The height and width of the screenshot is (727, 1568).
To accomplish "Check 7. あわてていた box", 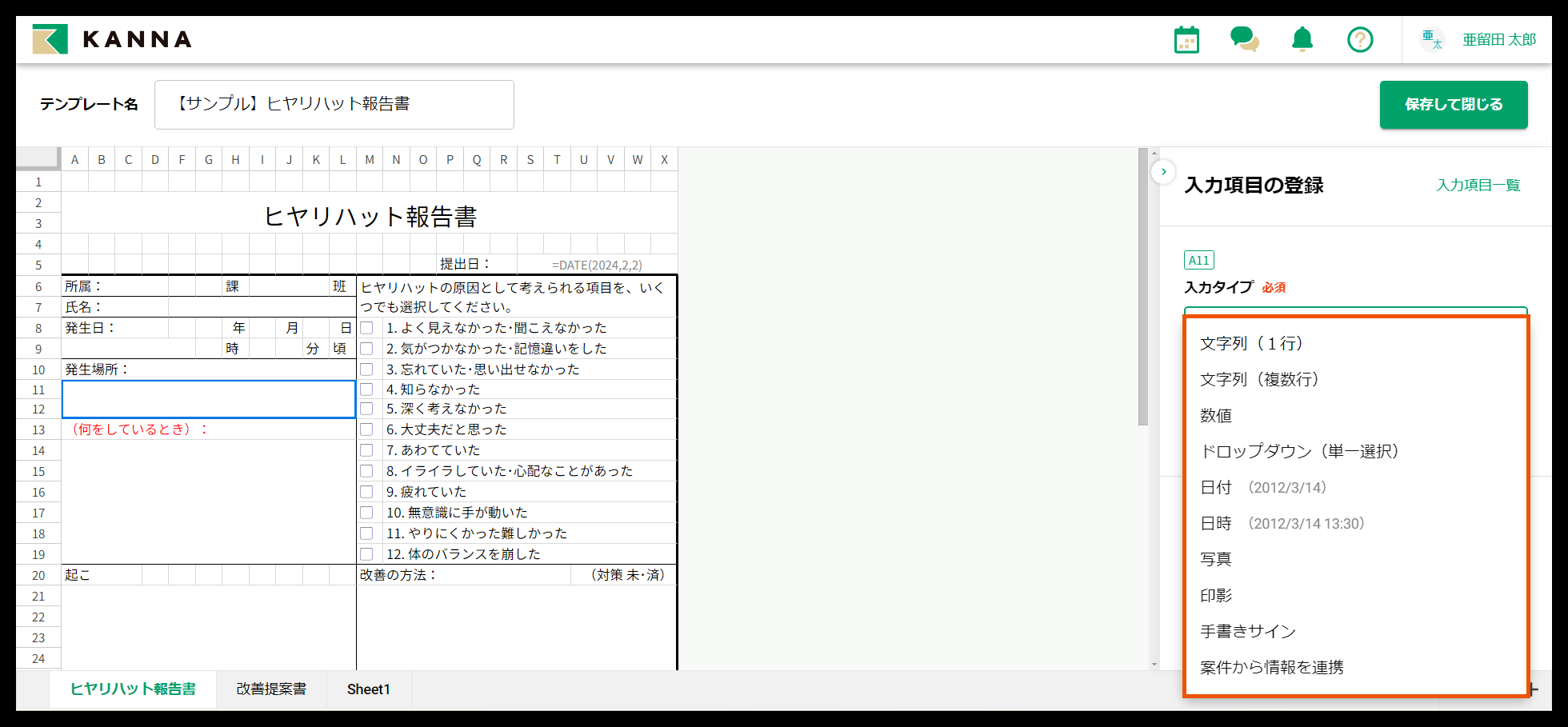I will 366,450.
